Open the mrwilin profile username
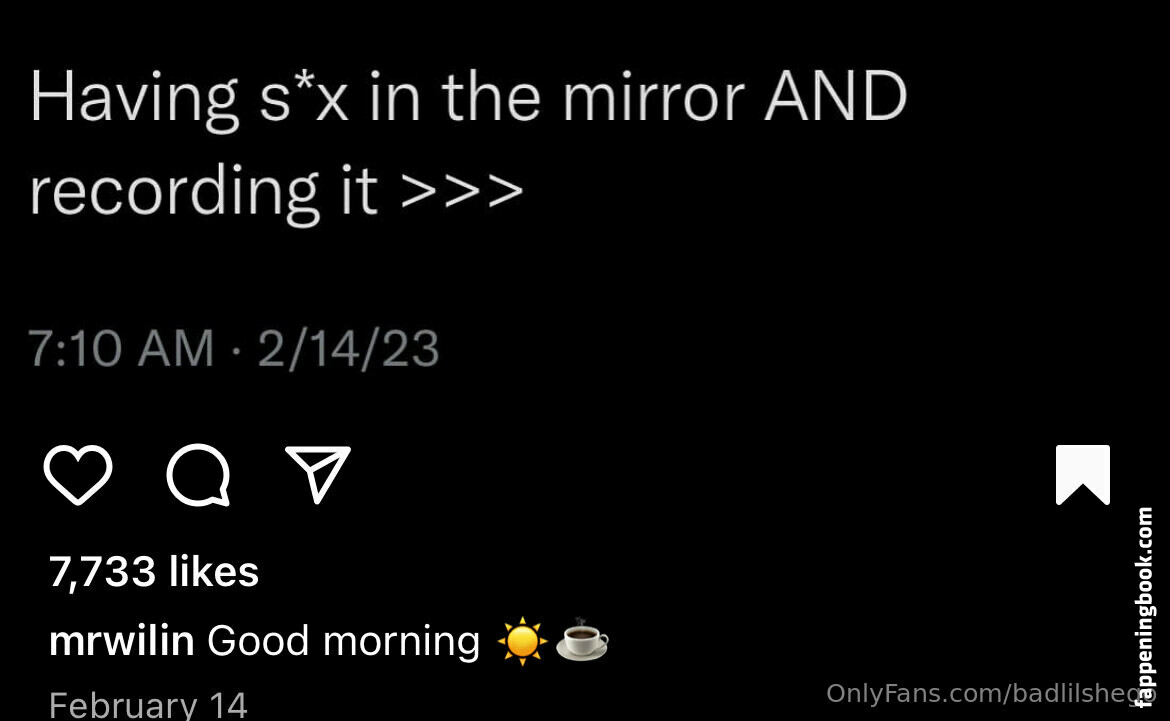Screen dimensions: 1170x721 (x=122, y=641)
